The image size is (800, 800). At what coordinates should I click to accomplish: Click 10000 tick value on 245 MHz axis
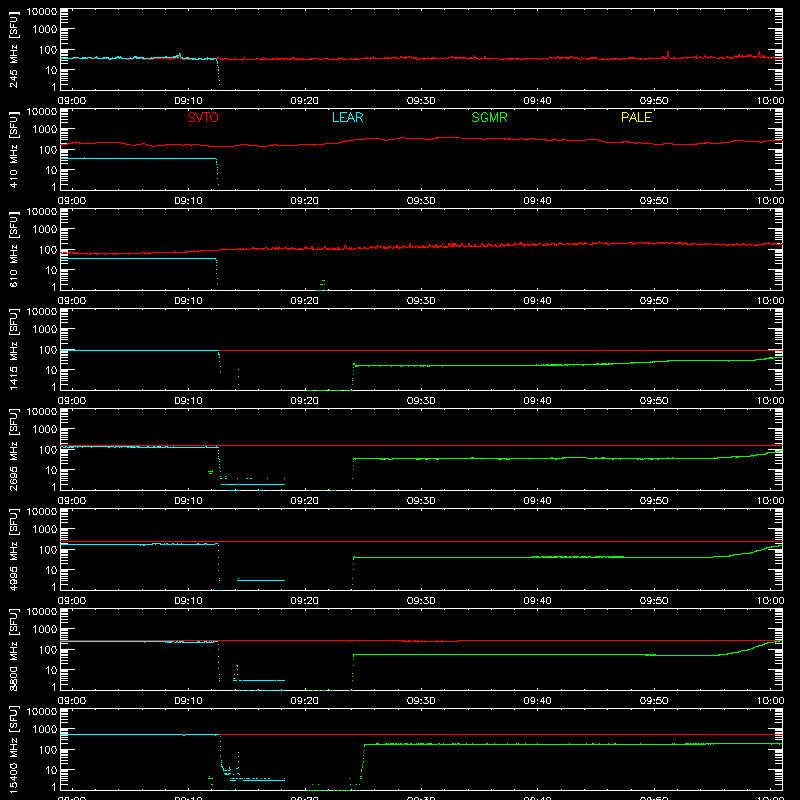42,12
